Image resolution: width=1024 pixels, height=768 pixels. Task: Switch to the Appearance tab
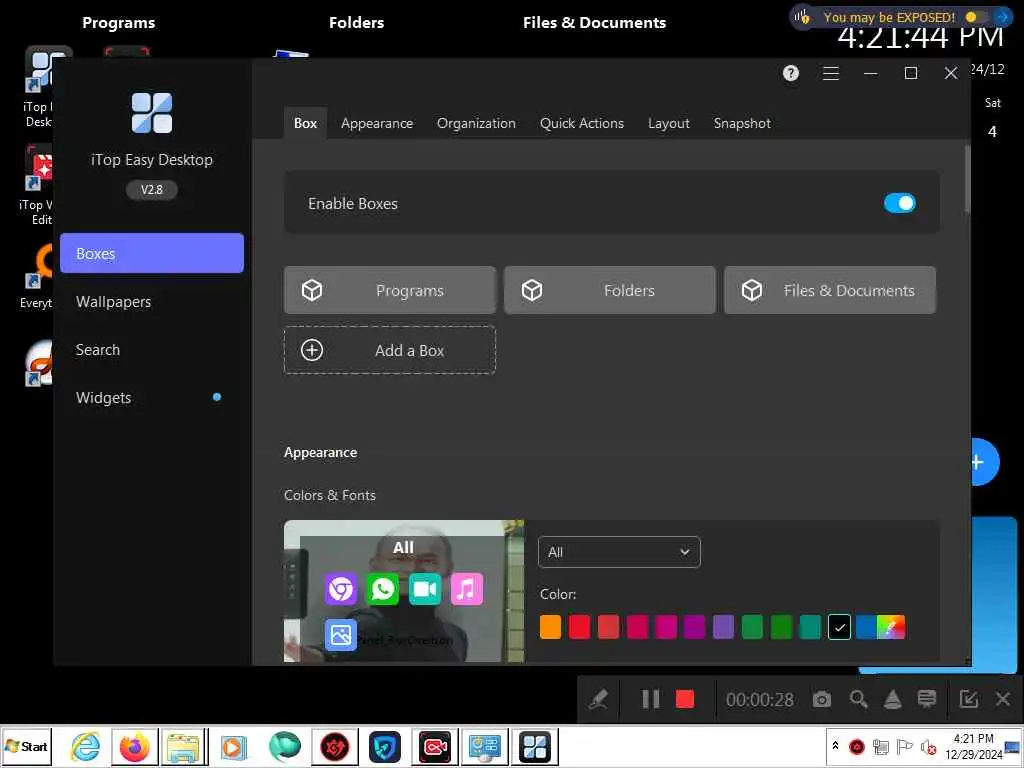[x=377, y=123]
